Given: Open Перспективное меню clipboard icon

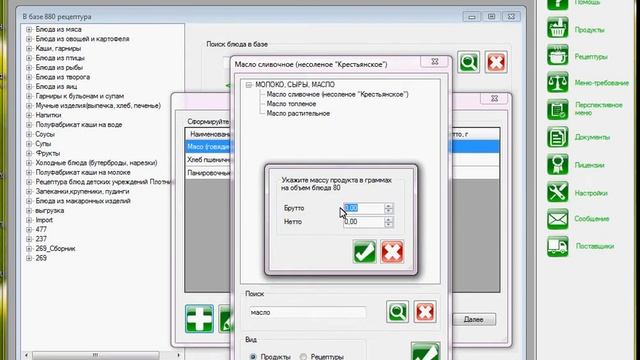Looking at the screenshot, I should (x=558, y=109).
